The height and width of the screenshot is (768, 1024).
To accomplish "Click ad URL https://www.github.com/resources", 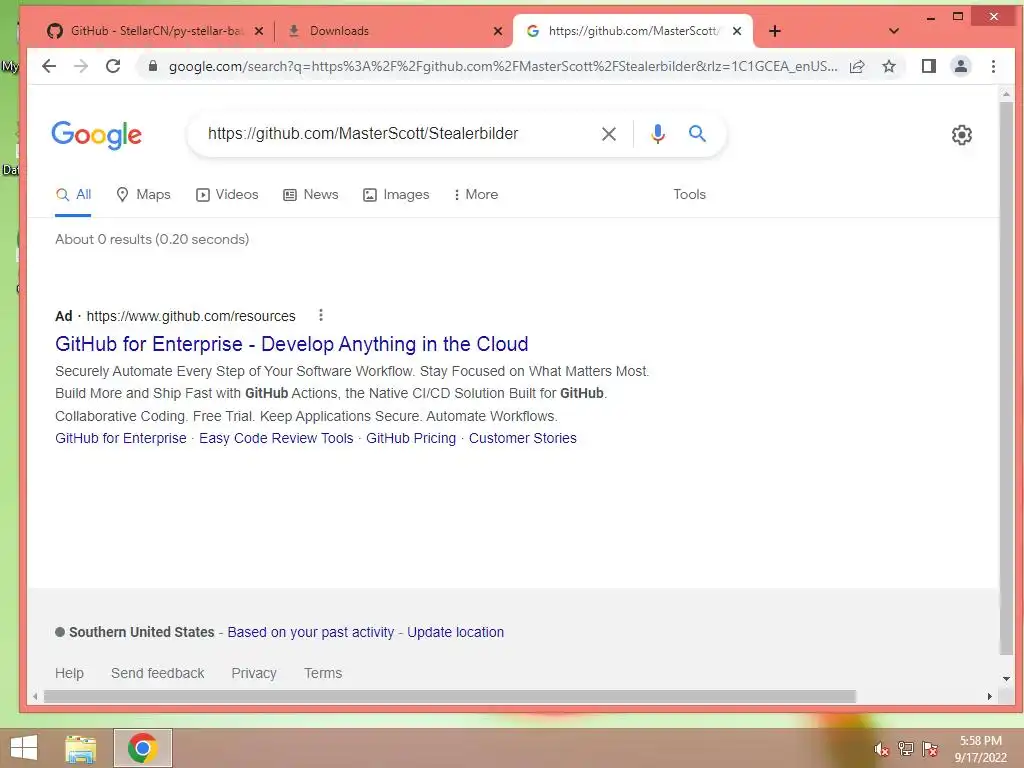I will 191,316.
